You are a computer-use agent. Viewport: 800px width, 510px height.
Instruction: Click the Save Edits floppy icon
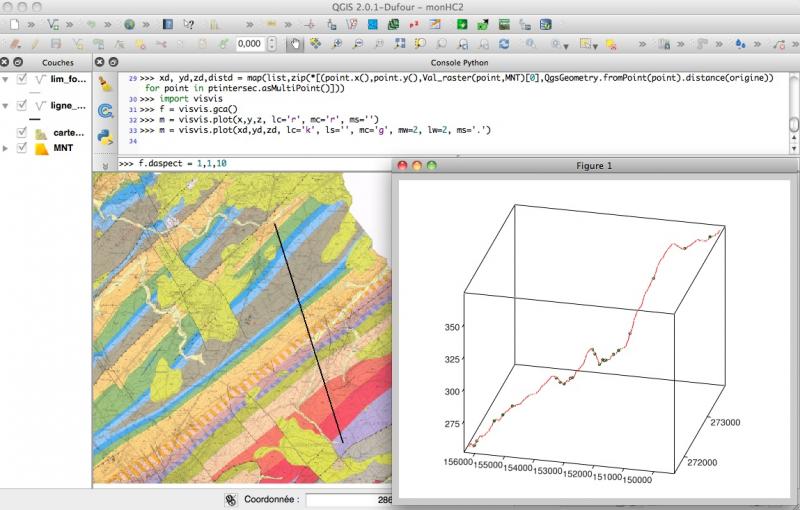tap(55, 44)
